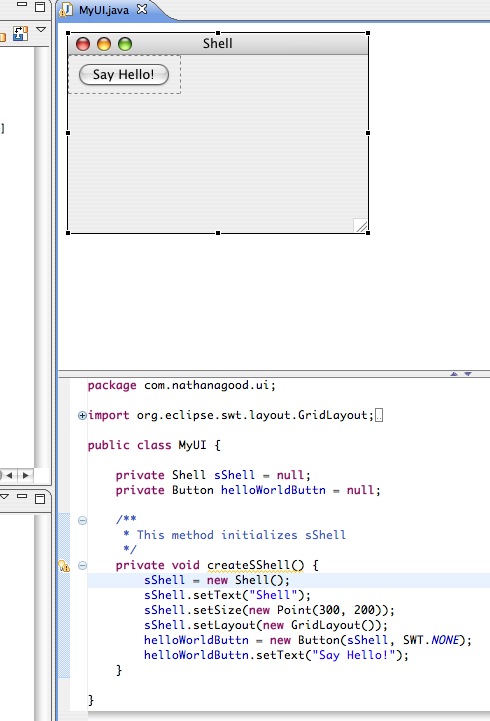Image resolution: width=490 pixels, height=721 pixels.
Task: Minimize the top-left side panel
Action: pos(22,4)
